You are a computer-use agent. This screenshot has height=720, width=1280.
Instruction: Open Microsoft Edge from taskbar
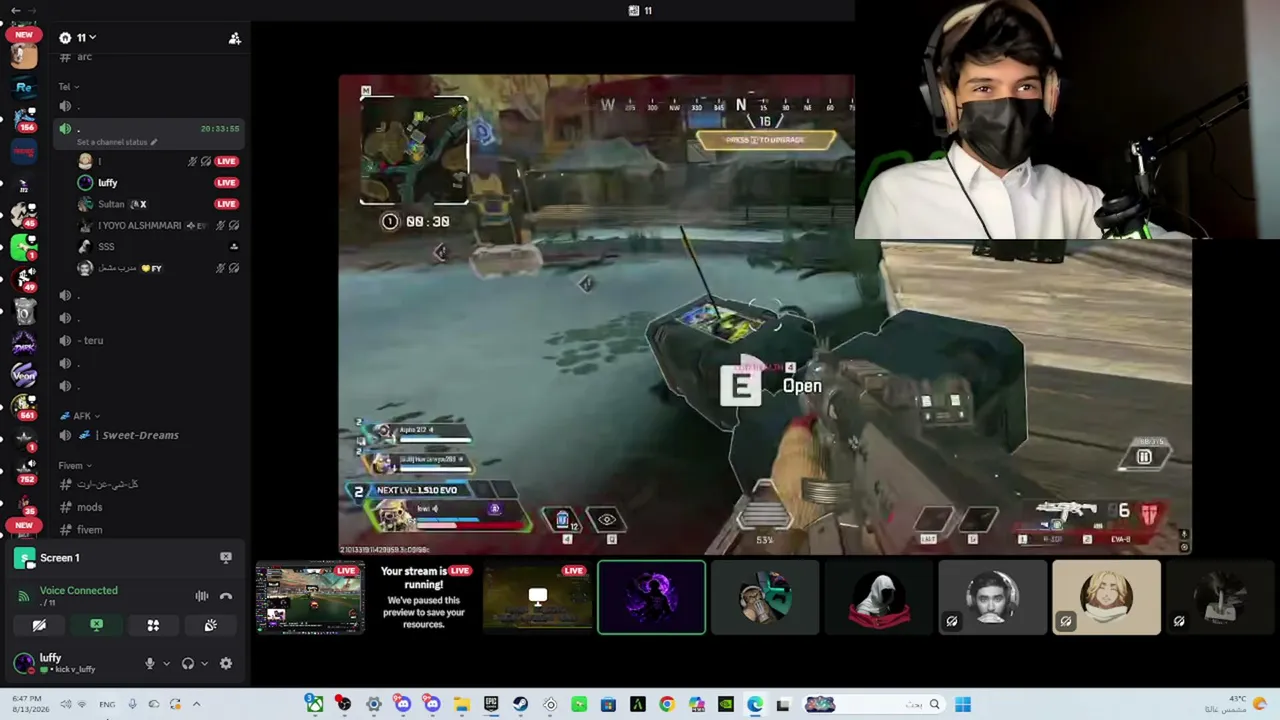tap(755, 704)
